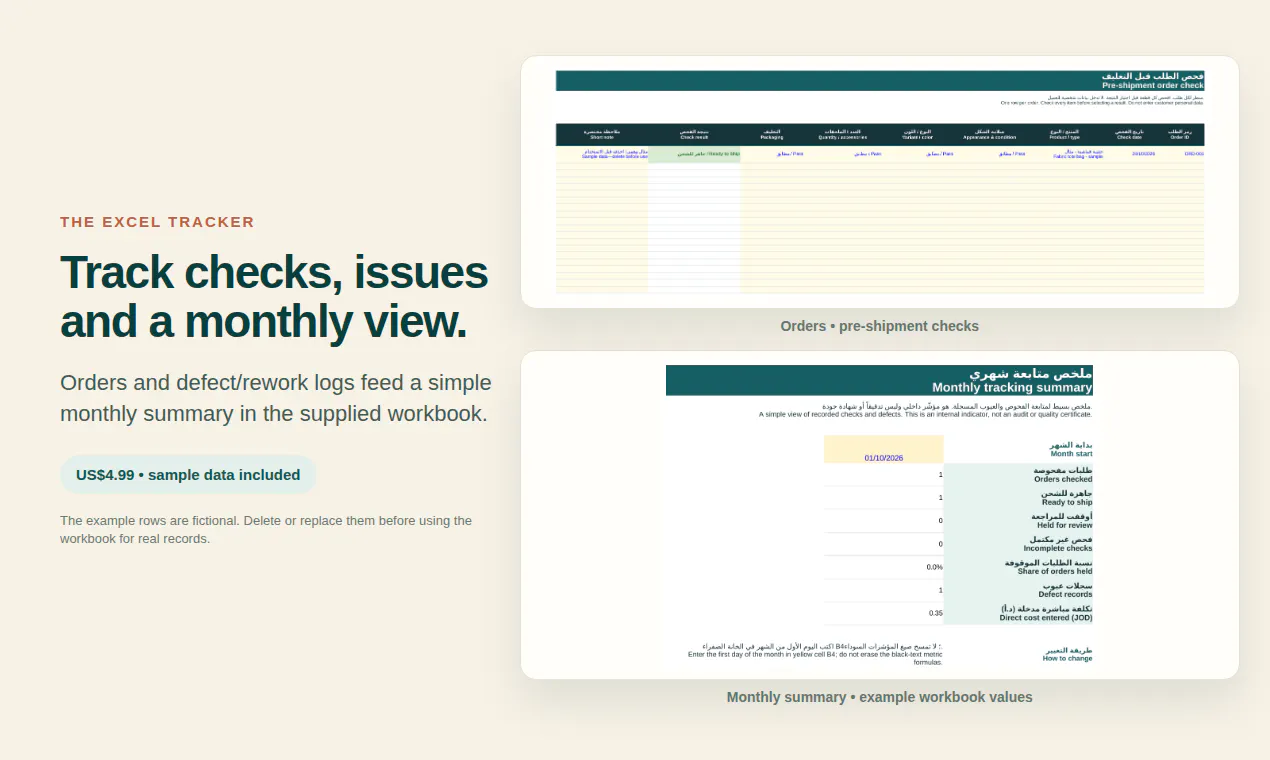Click the 'Monthly tracking summary' sheet title
Screen dimensions: 1270x760
click(x=1012, y=388)
